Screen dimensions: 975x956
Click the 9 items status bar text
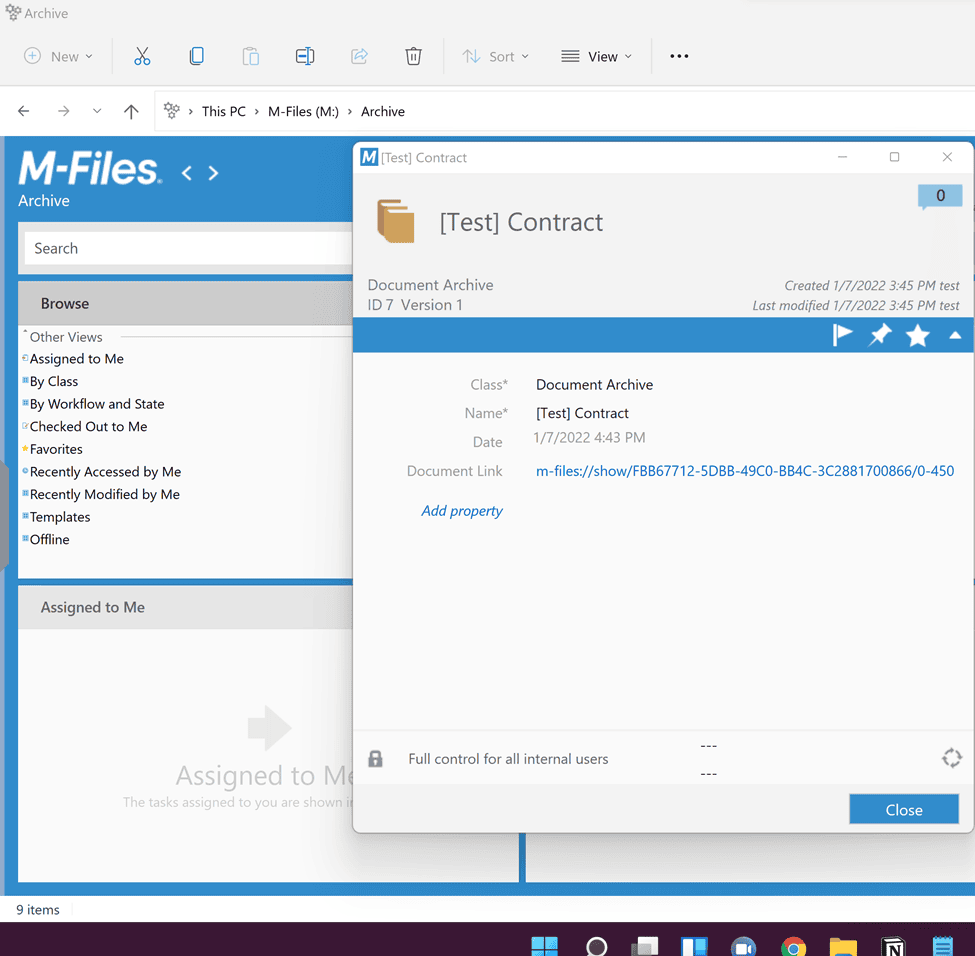(x=38, y=909)
